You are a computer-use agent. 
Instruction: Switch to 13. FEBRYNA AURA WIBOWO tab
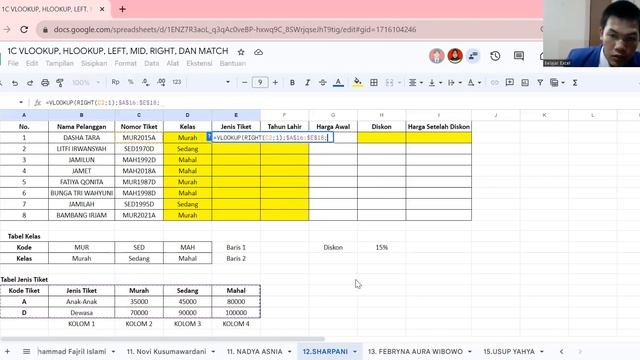point(416,351)
